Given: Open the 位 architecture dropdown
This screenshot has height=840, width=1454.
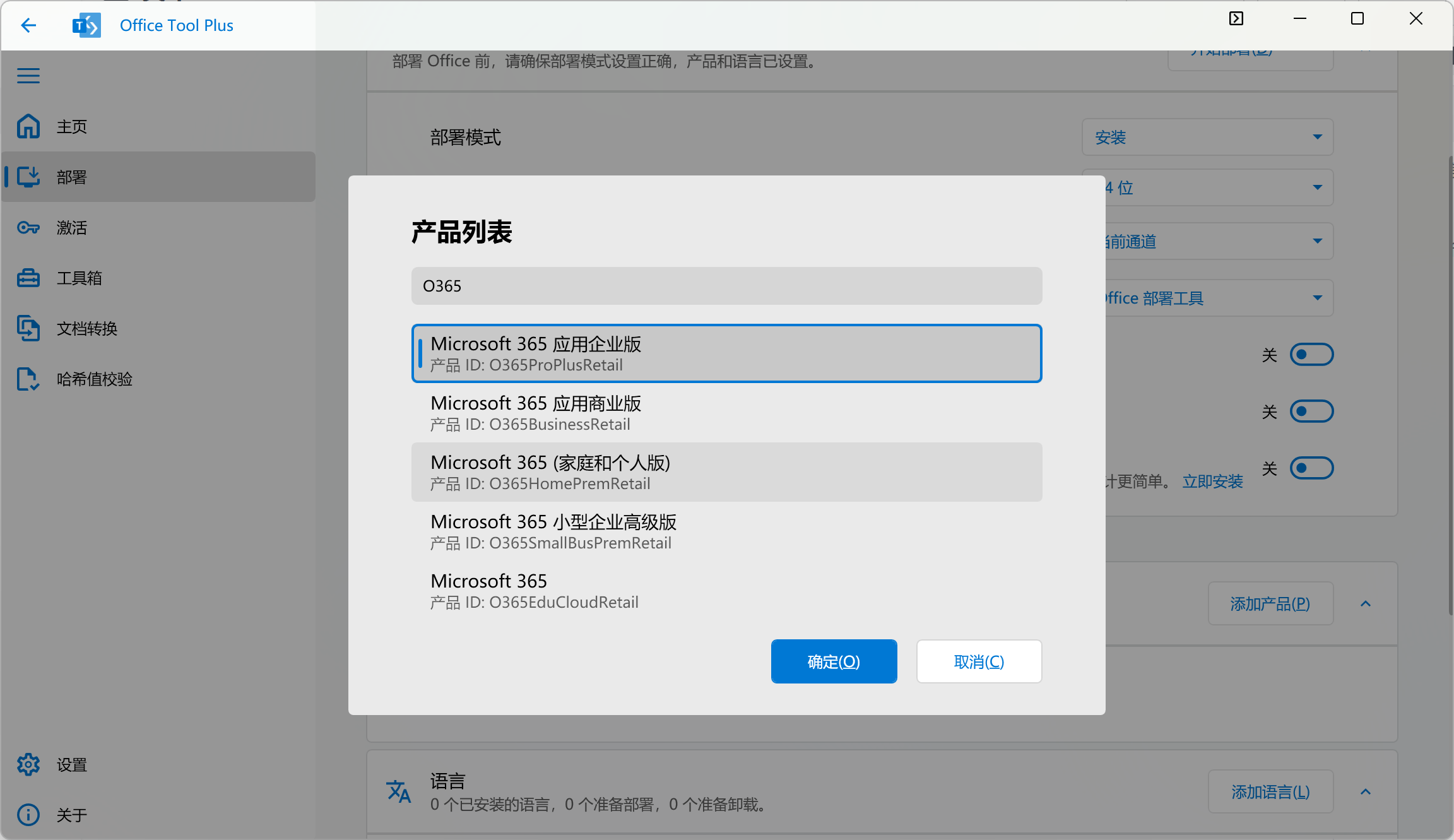Looking at the screenshot, I should (x=1219, y=187).
